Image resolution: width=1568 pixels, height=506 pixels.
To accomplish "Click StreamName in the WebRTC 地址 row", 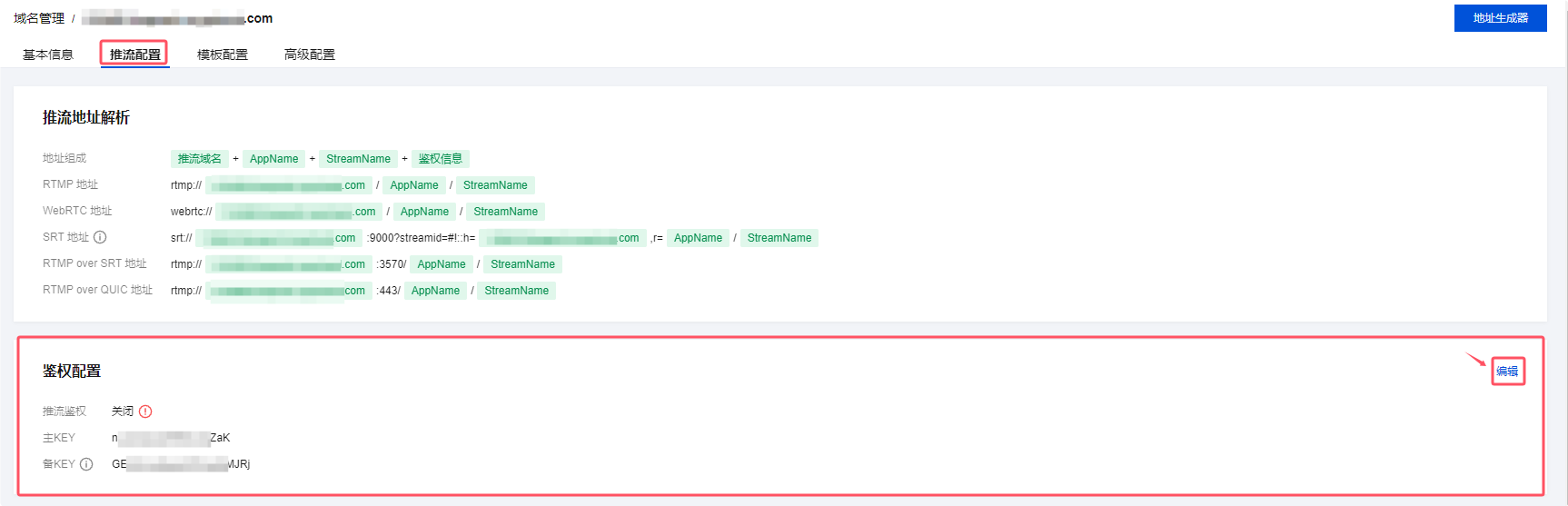I will click(505, 212).
